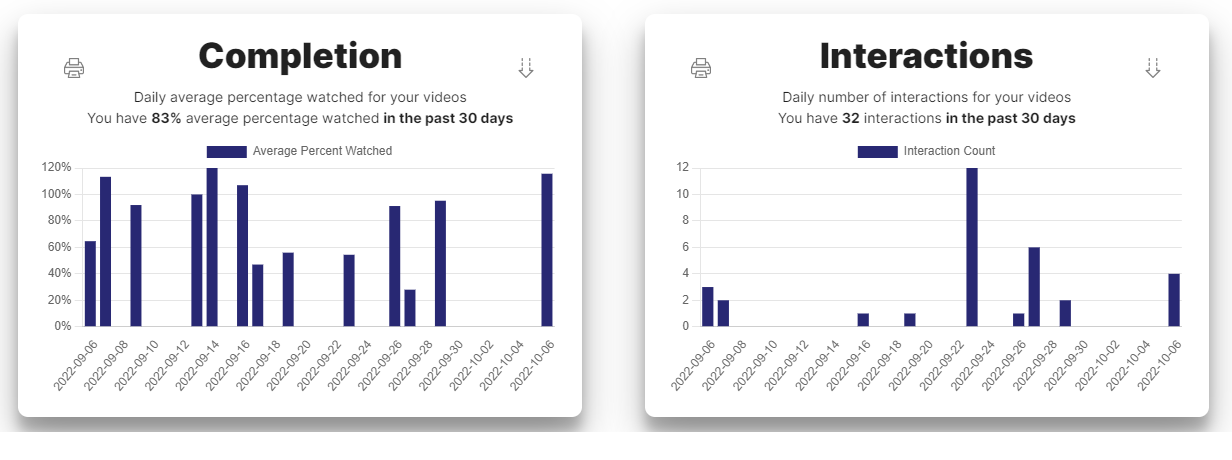Download the Completion chart data
Image resolution: width=1232 pixels, height=460 pixels.
[x=526, y=68]
